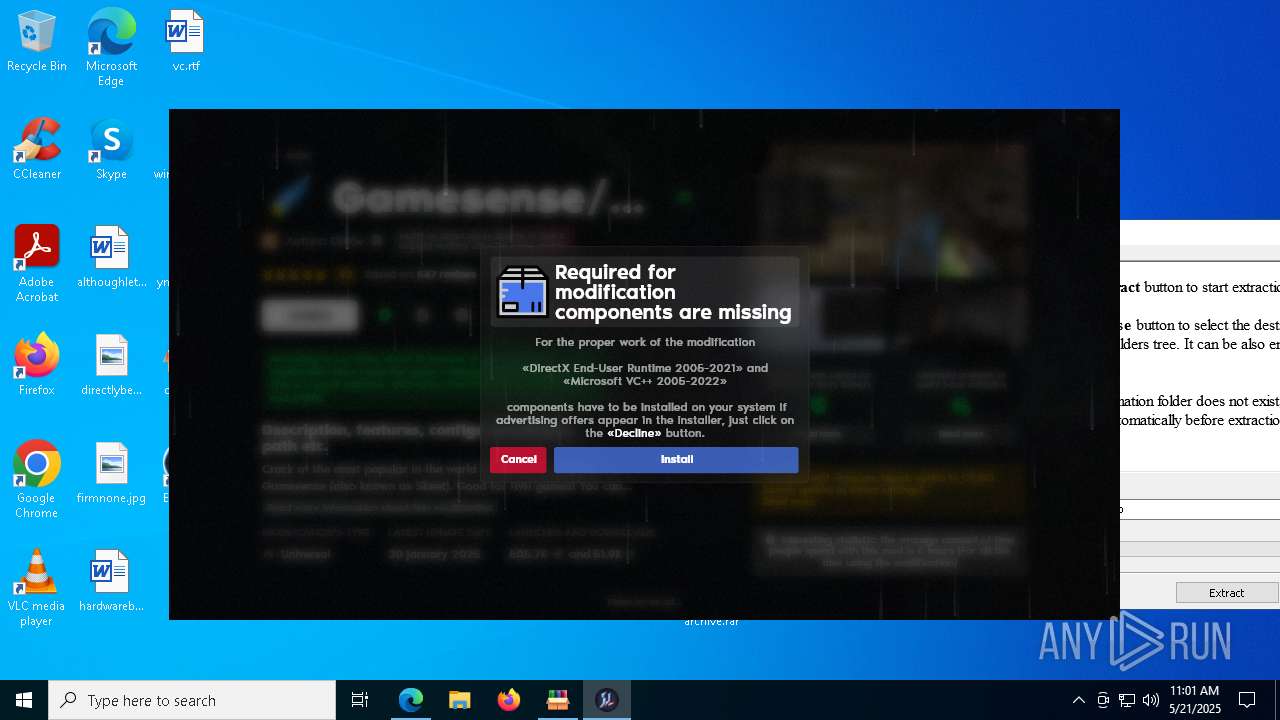1280x720 pixels.
Task: Click the archive.rar label below the window
Action: click(x=711, y=622)
